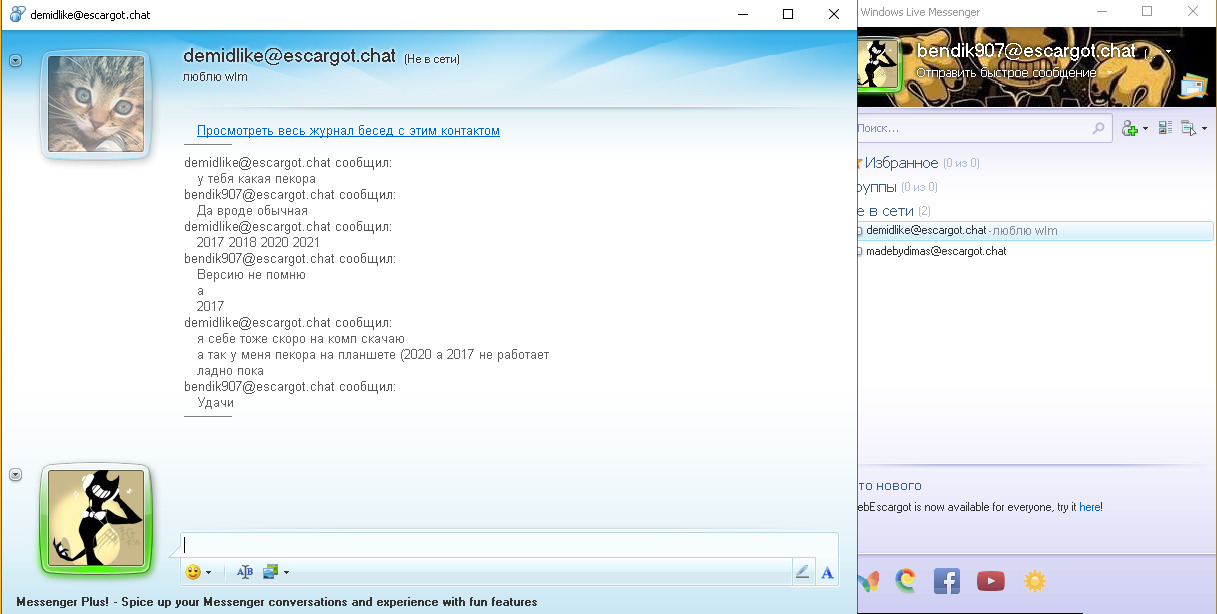The height and width of the screenshot is (614, 1217).
Task: Open the emoticon picker smiley icon
Action: [192, 572]
